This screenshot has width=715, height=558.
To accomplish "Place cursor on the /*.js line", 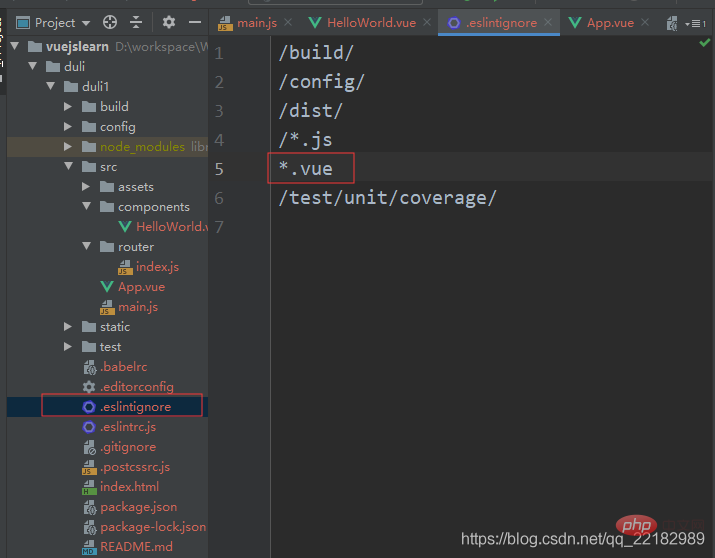I will point(305,140).
